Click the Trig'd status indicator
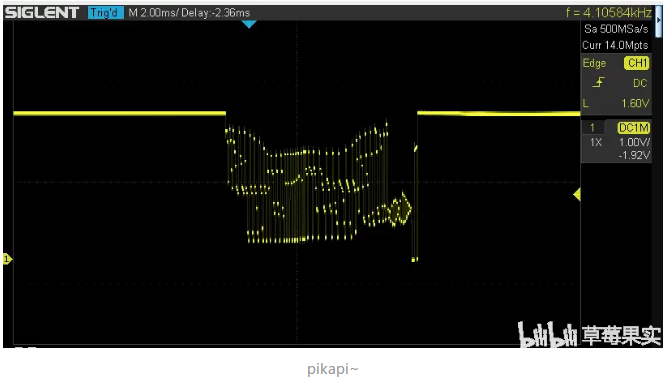663x378 pixels. click(106, 13)
